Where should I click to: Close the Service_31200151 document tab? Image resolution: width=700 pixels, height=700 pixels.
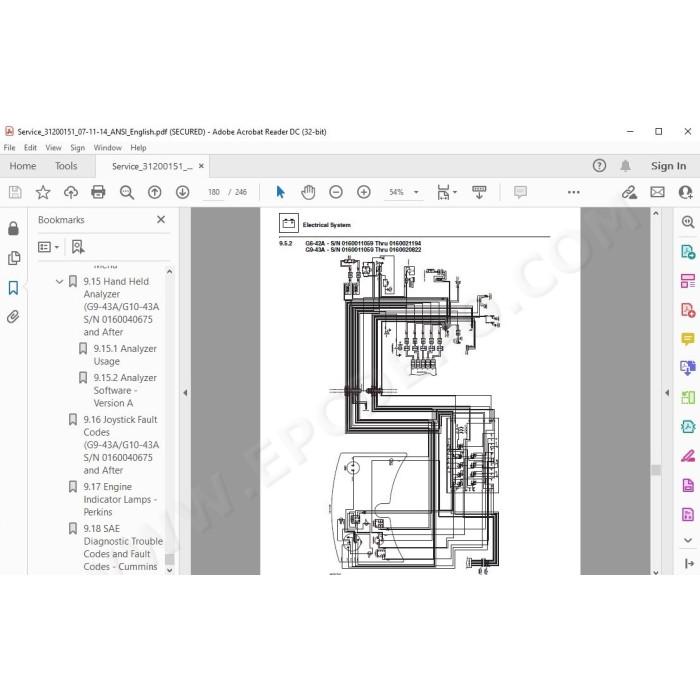(x=201, y=166)
